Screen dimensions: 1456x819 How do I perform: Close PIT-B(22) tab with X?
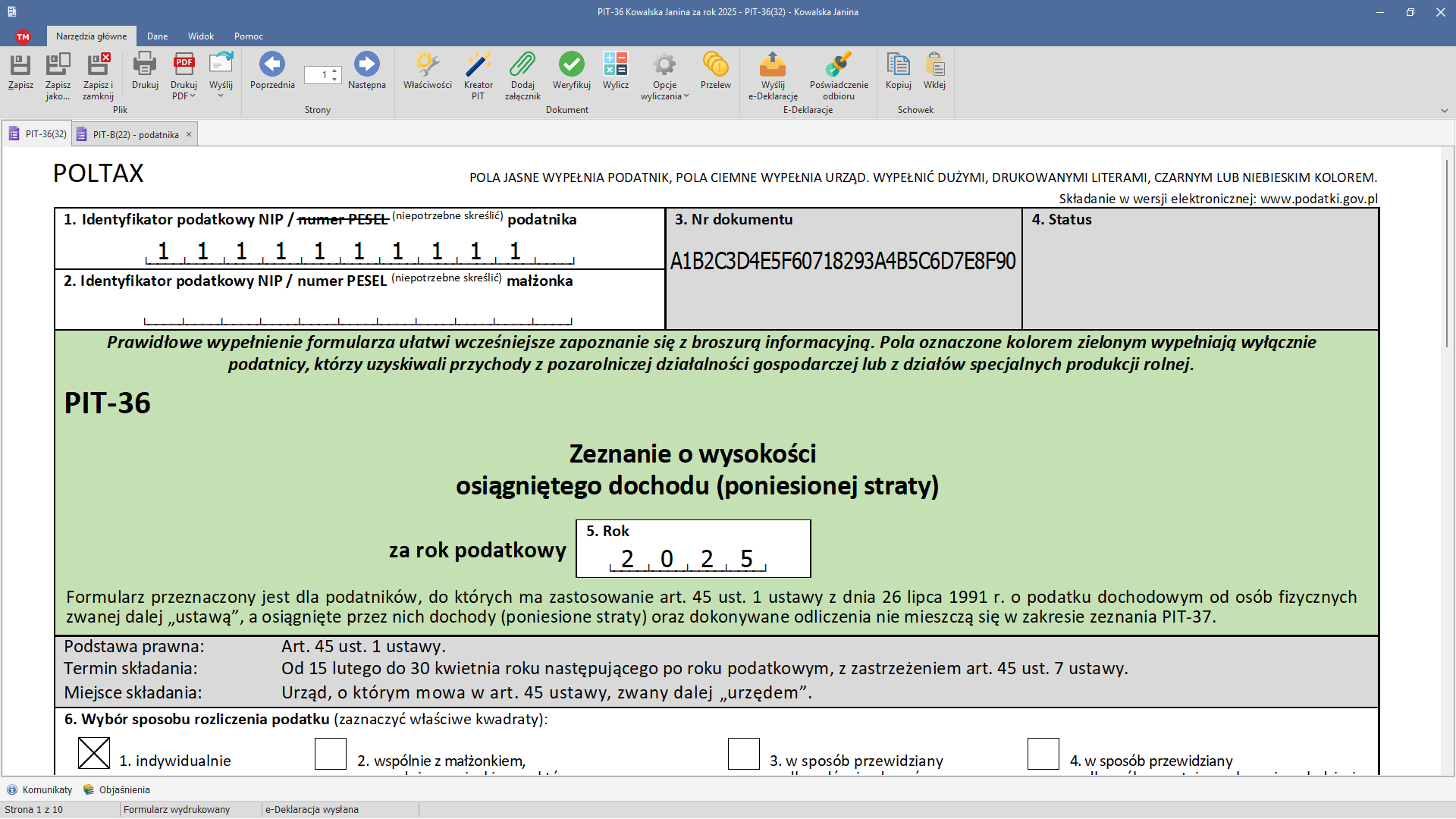coord(189,134)
